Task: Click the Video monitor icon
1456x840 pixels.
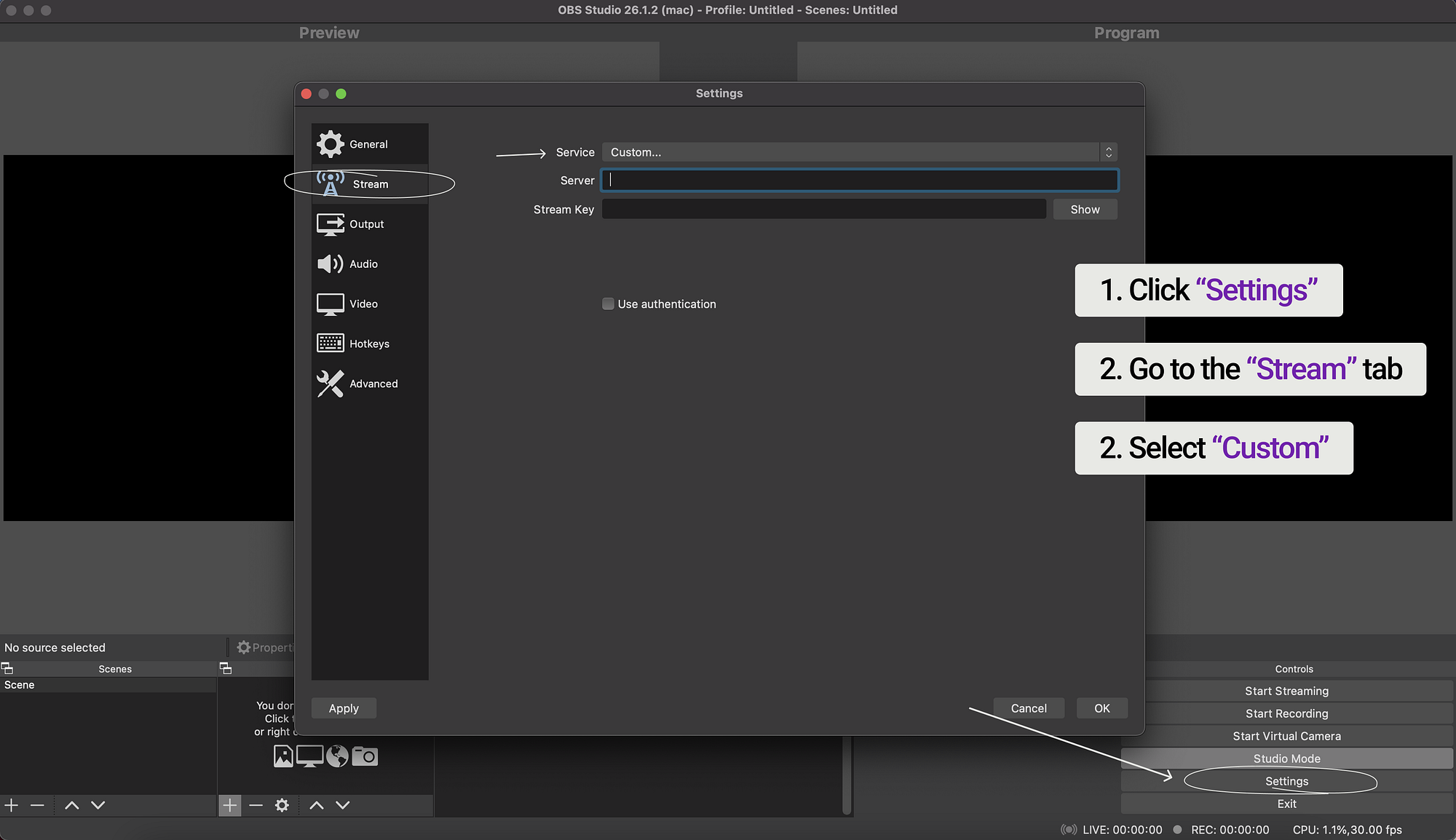Action: [x=331, y=304]
